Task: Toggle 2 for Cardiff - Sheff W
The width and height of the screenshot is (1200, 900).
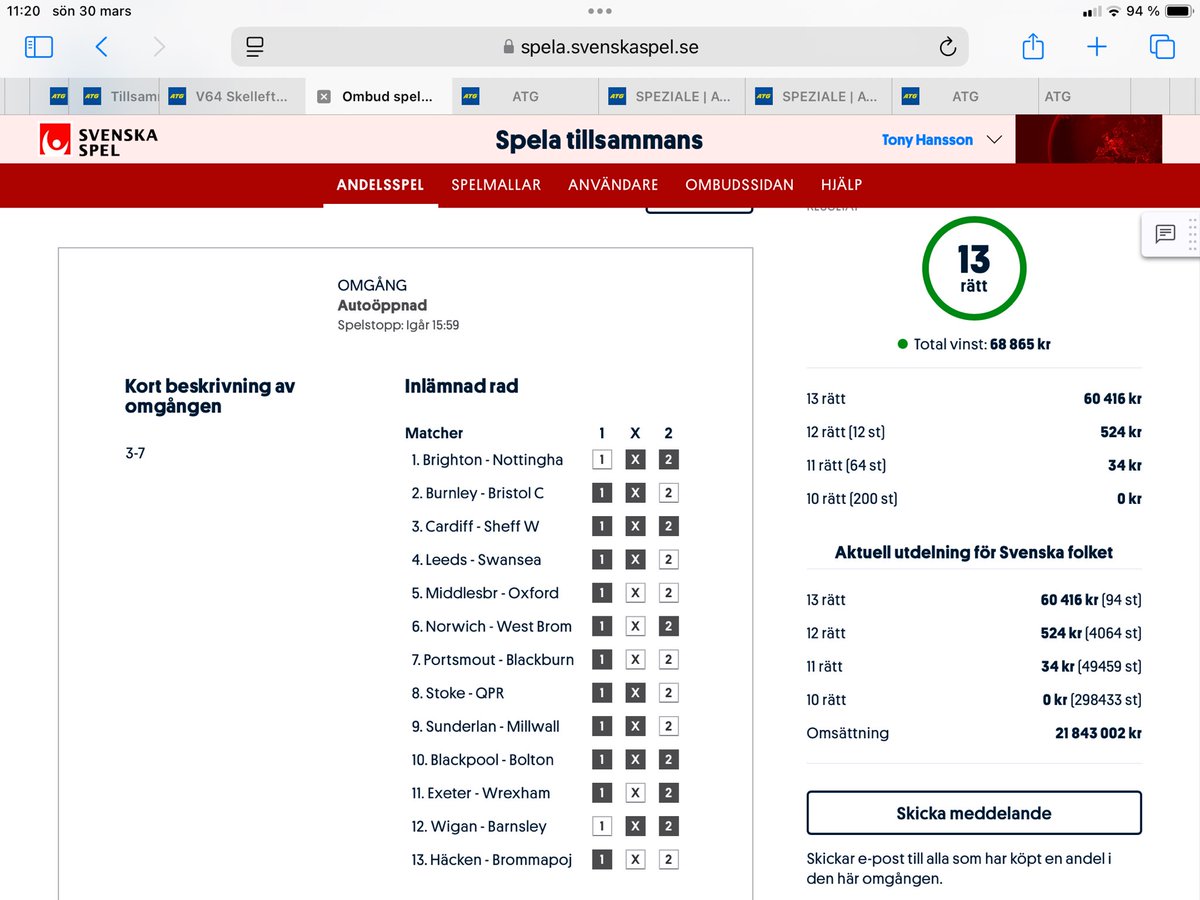Action: (x=669, y=526)
